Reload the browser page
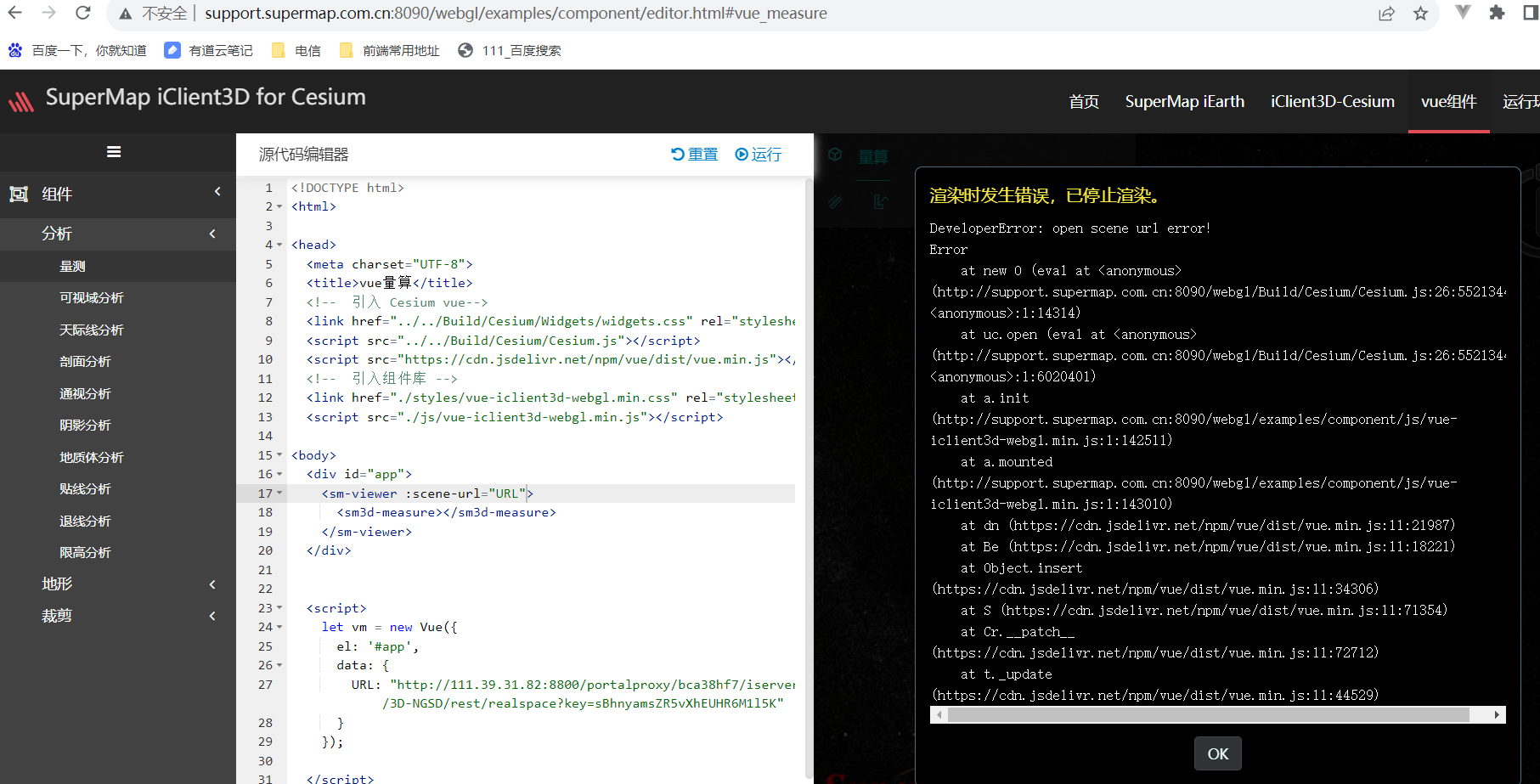This screenshot has width=1540, height=784. tap(82, 13)
